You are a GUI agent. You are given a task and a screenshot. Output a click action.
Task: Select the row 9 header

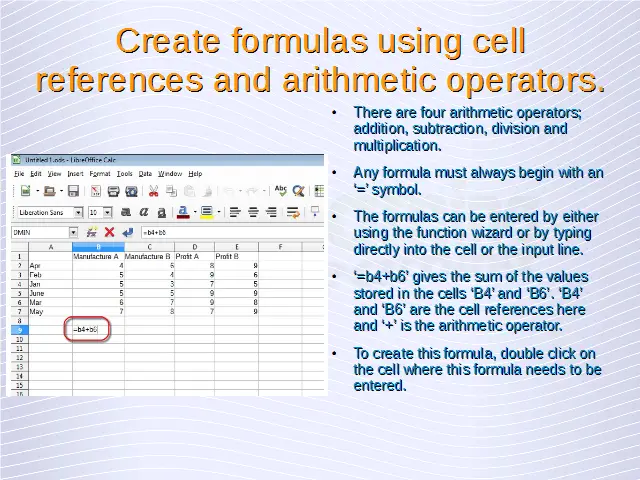[x=19, y=329]
